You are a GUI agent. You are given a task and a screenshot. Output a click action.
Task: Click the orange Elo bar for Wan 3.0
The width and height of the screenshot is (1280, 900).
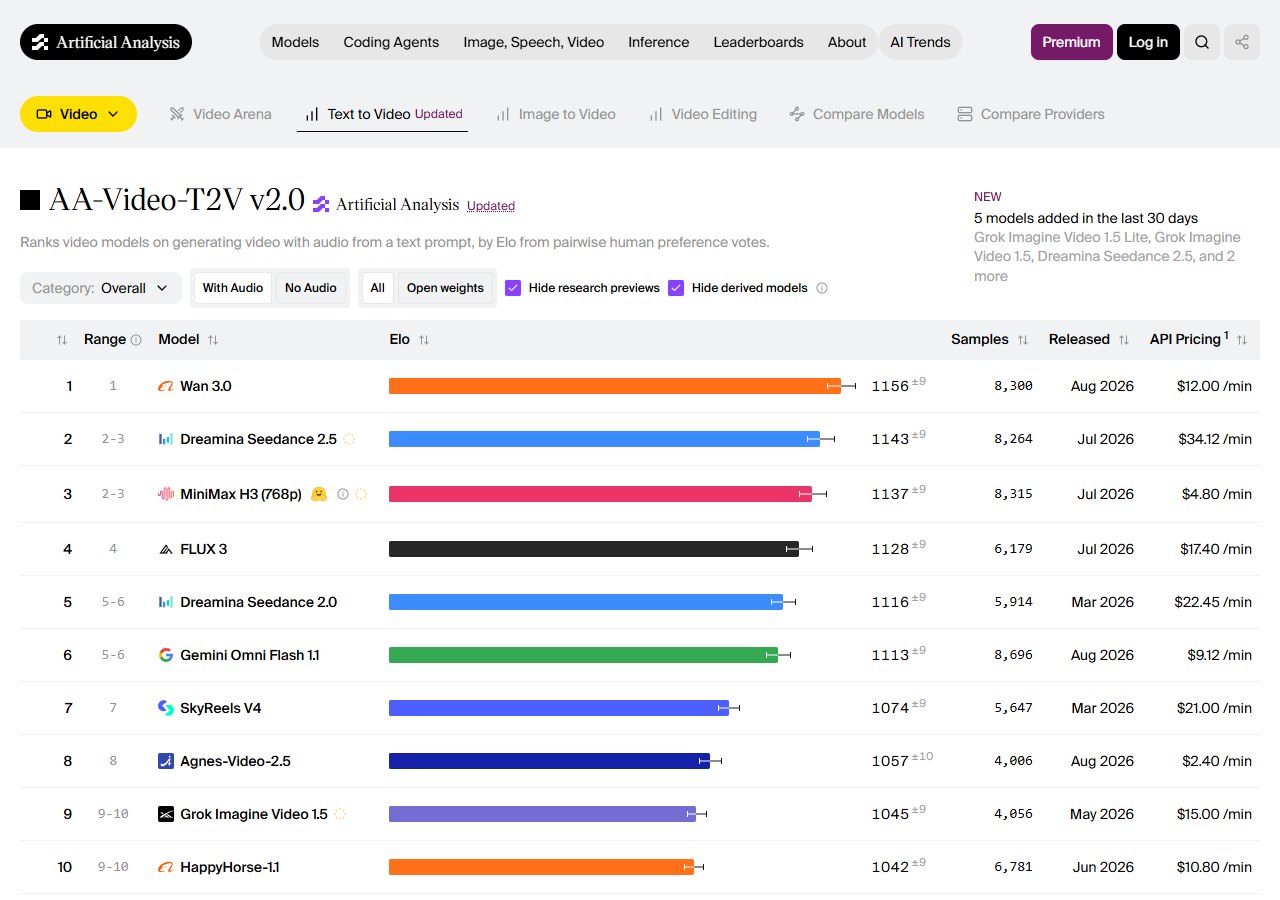(x=615, y=386)
